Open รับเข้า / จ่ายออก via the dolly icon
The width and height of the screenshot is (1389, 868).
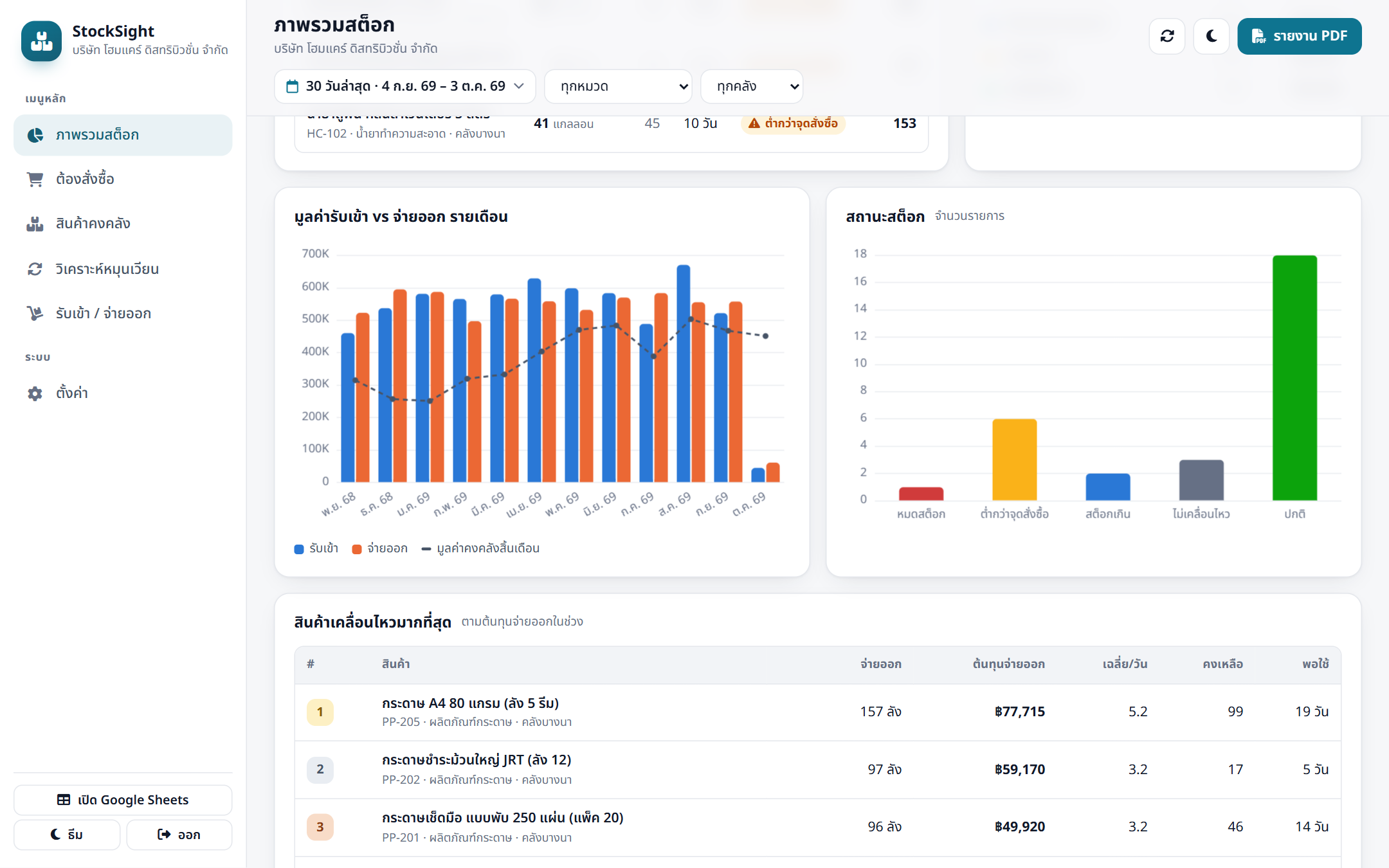35,313
